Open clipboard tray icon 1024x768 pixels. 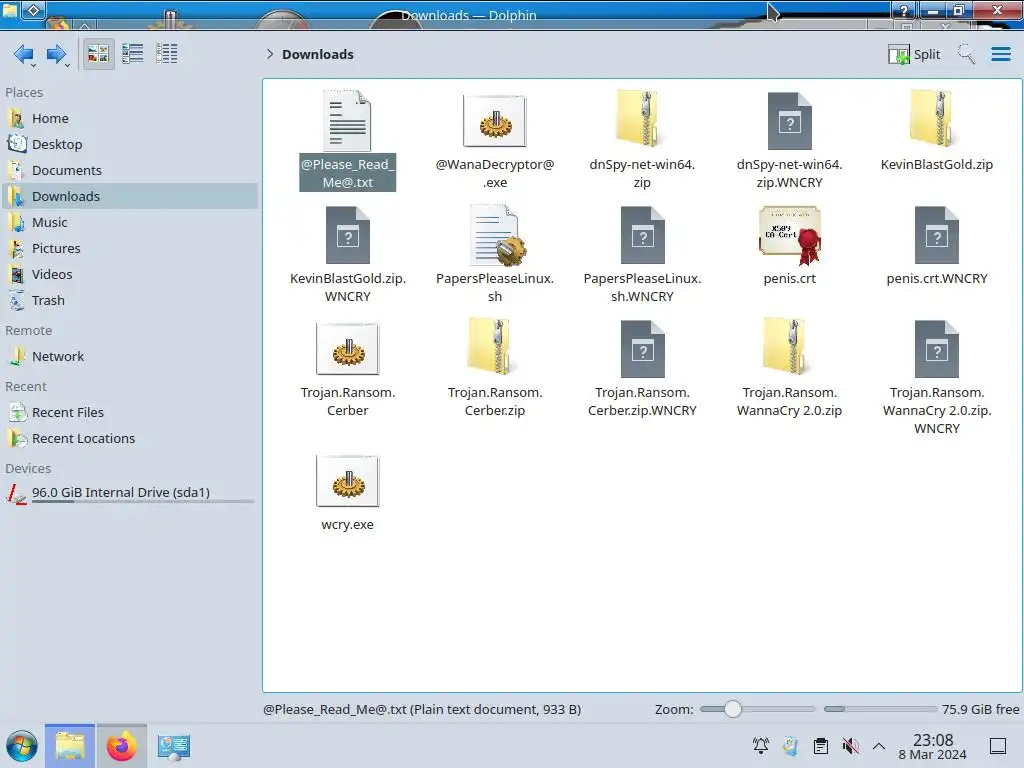click(821, 746)
